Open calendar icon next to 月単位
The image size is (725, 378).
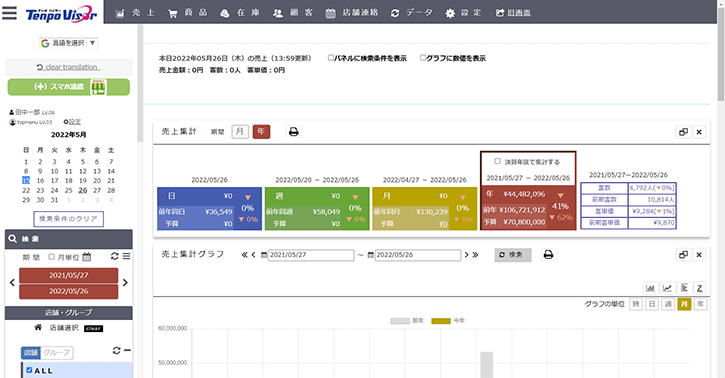[86, 257]
